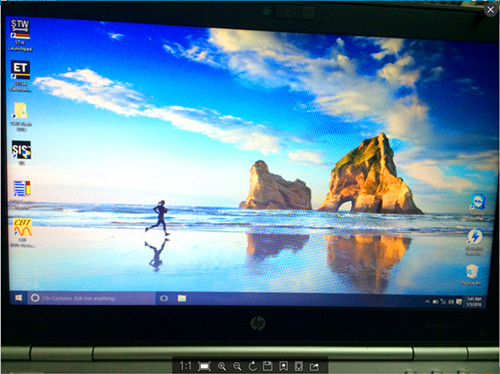Close the image viewer with the X button
This screenshot has height=374, width=500.
(490, 10)
